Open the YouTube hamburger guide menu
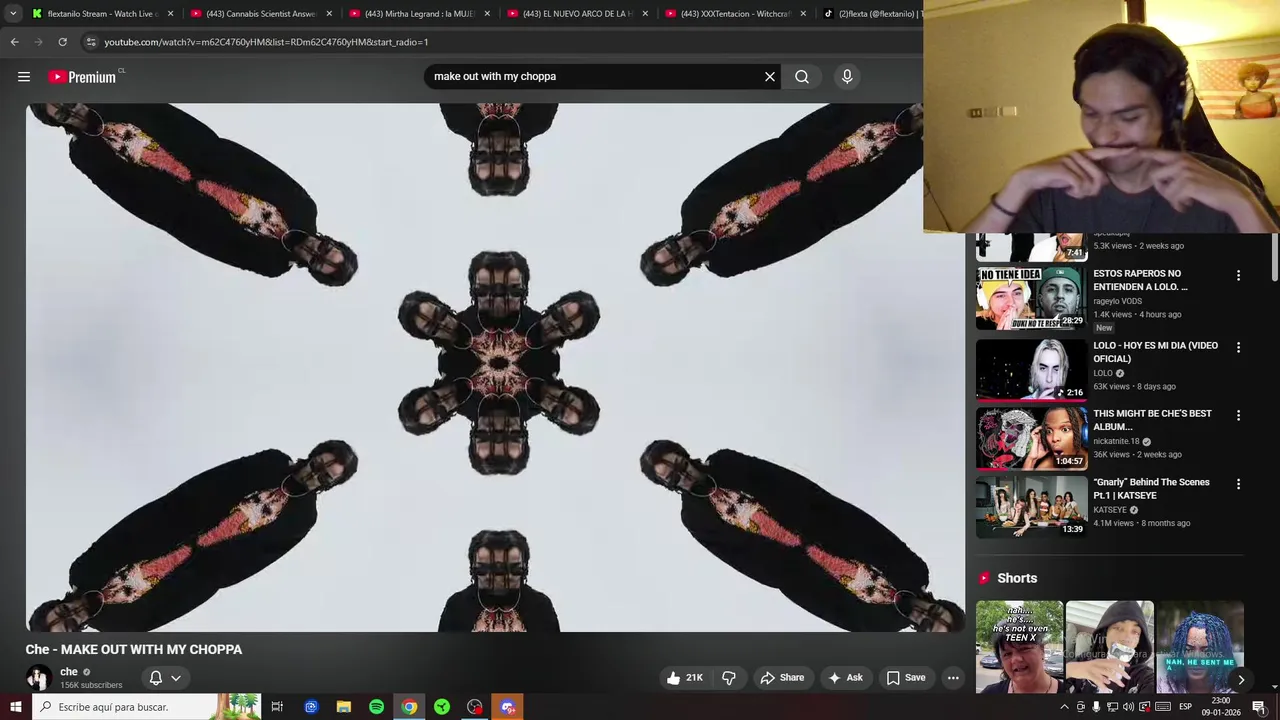1280x720 pixels. [24, 77]
